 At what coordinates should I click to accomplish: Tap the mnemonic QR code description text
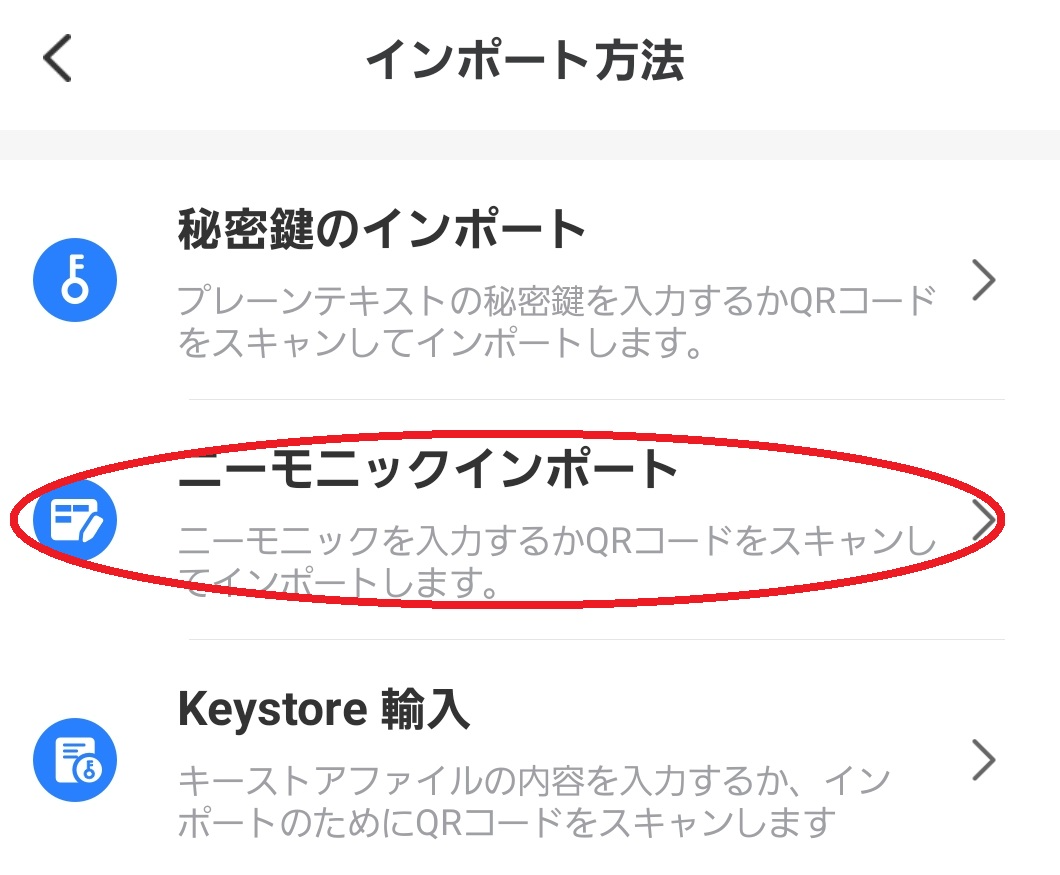(556, 561)
